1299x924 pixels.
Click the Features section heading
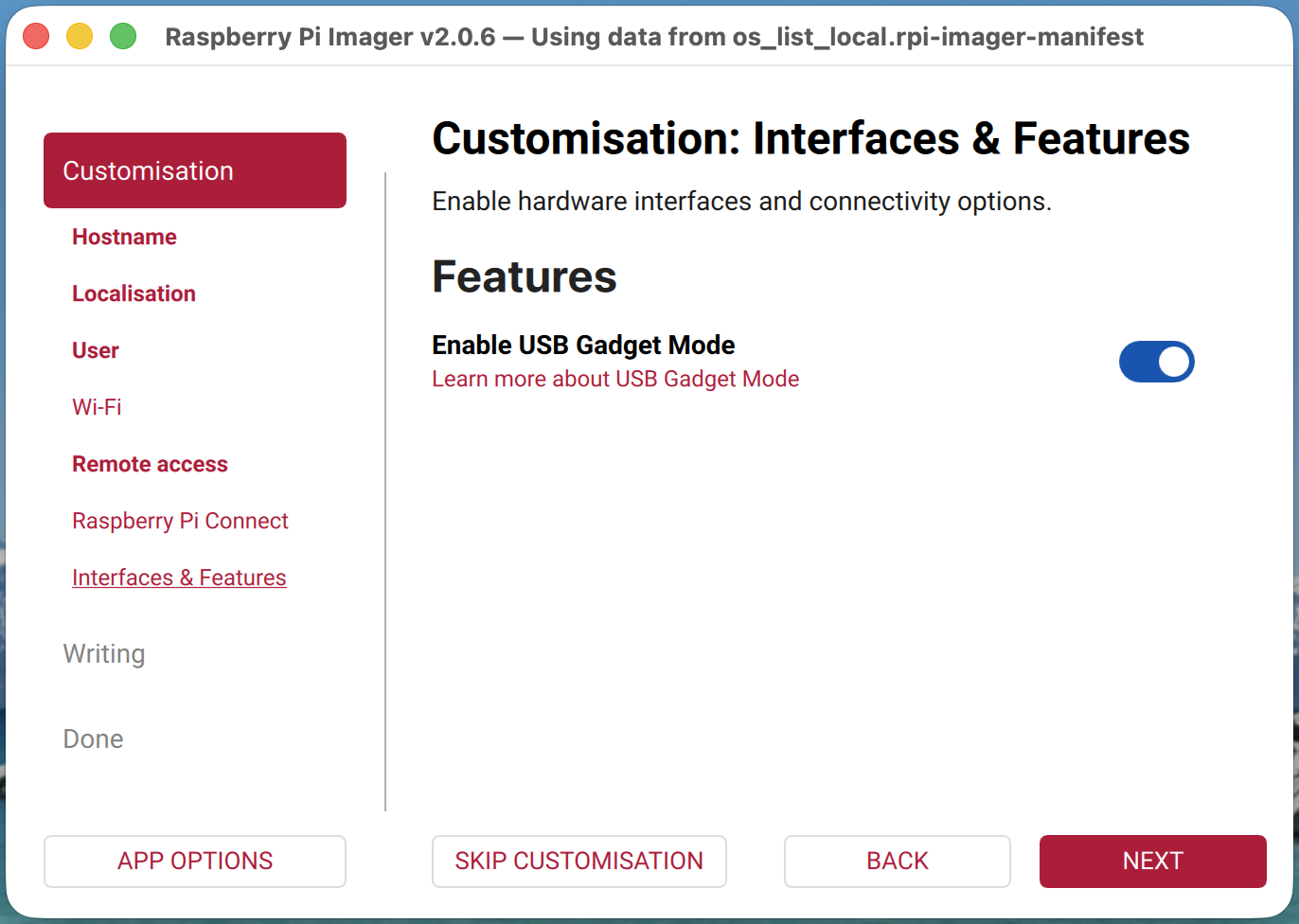click(x=524, y=276)
